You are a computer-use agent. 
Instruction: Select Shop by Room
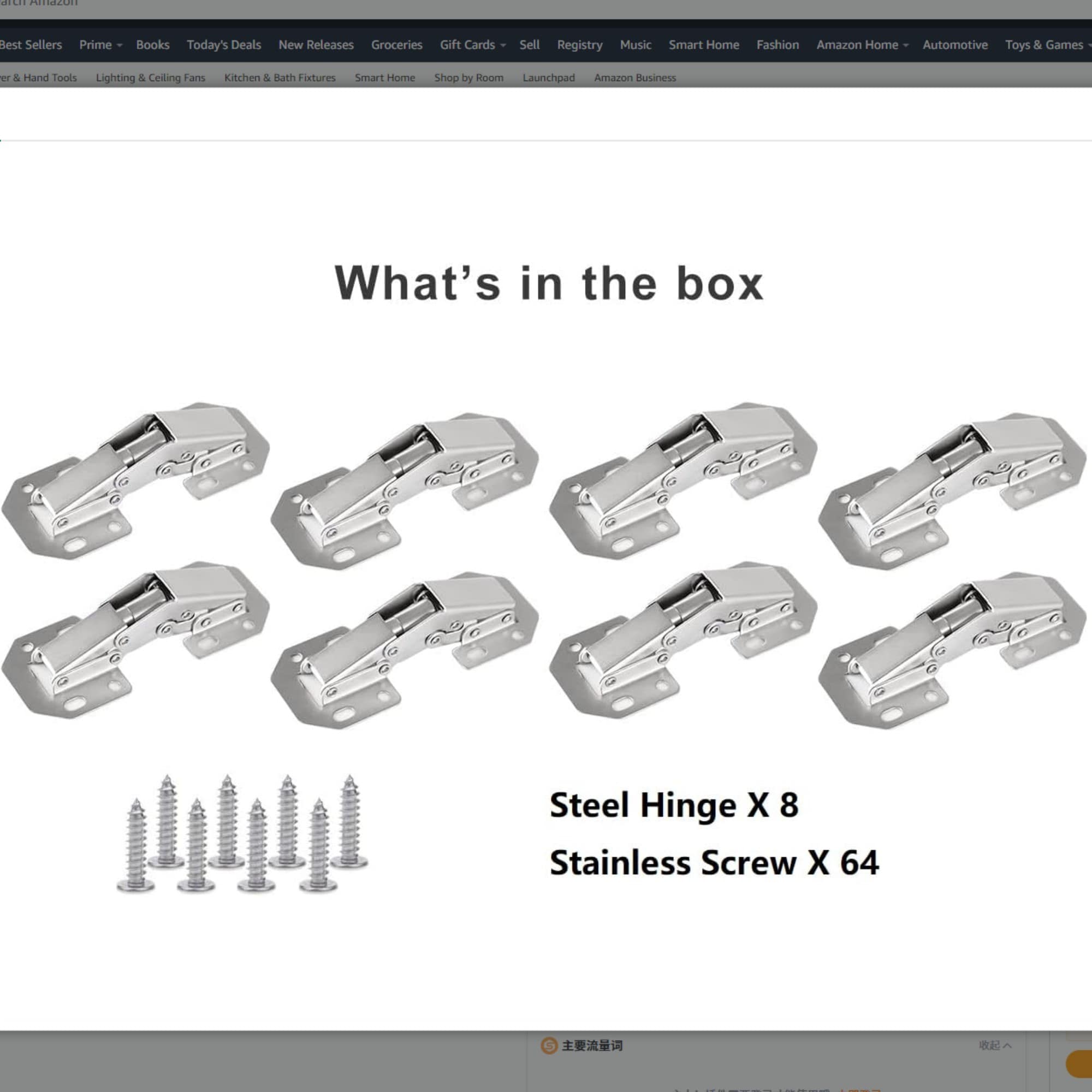pyautogui.click(x=468, y=78)
